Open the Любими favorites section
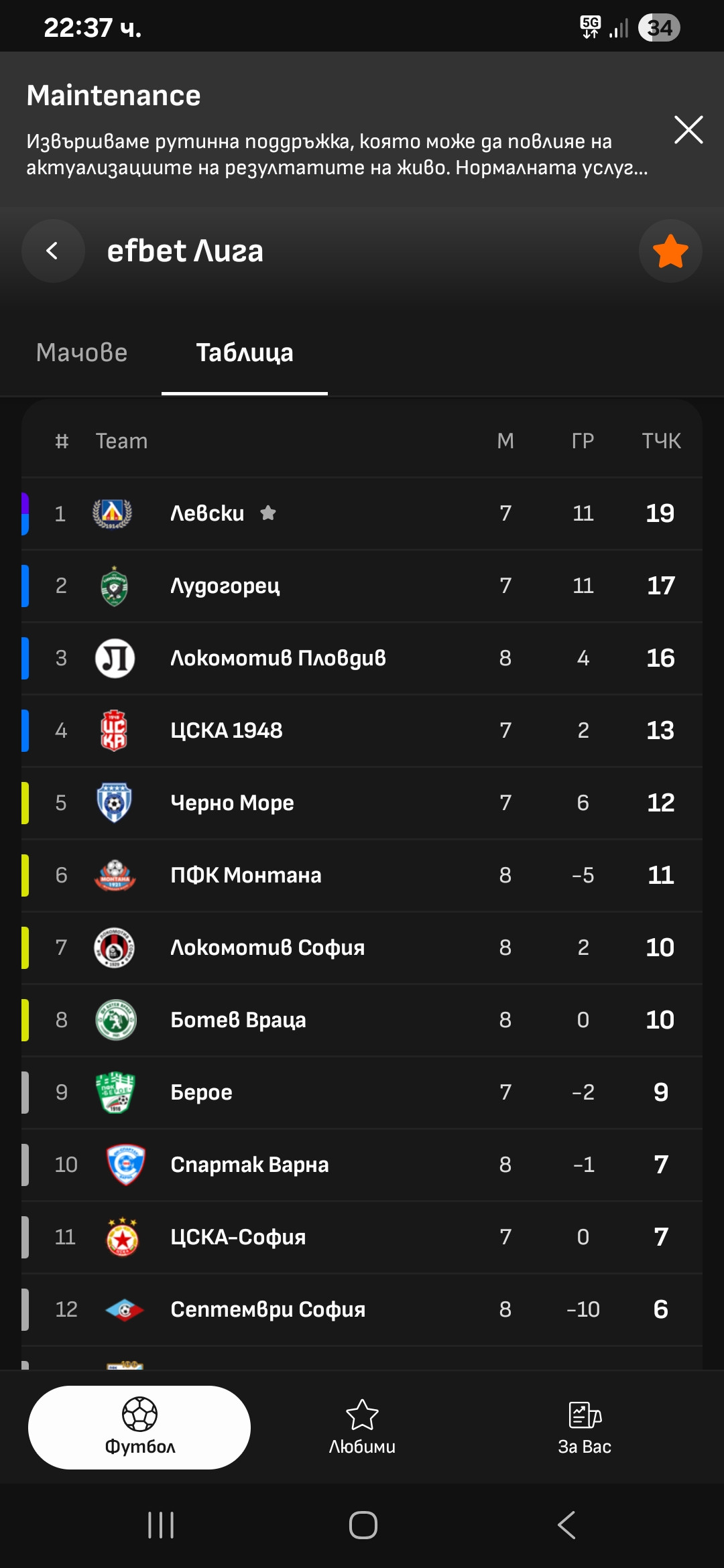Image resolution: width=724 pixels, height=1568 pixels. coord(362,1427)
